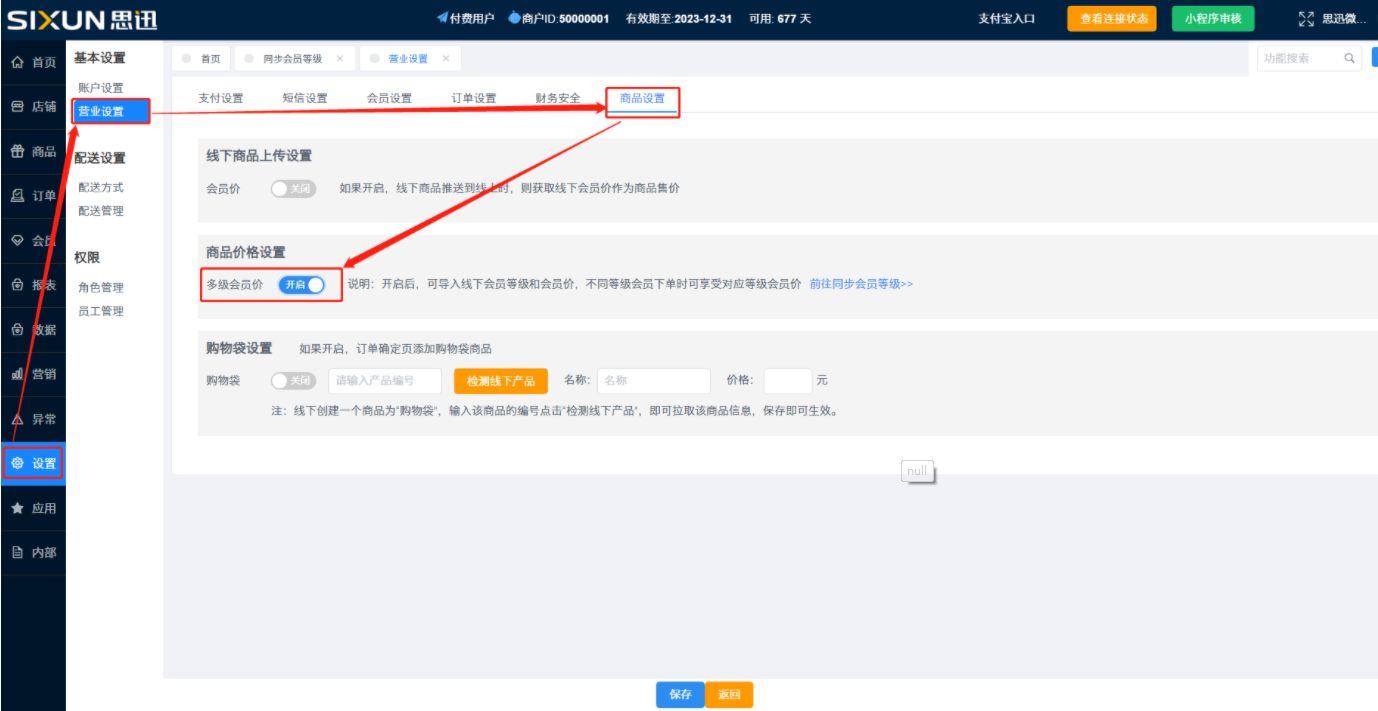Switch to the 支付设置 tab

[221, 98]
